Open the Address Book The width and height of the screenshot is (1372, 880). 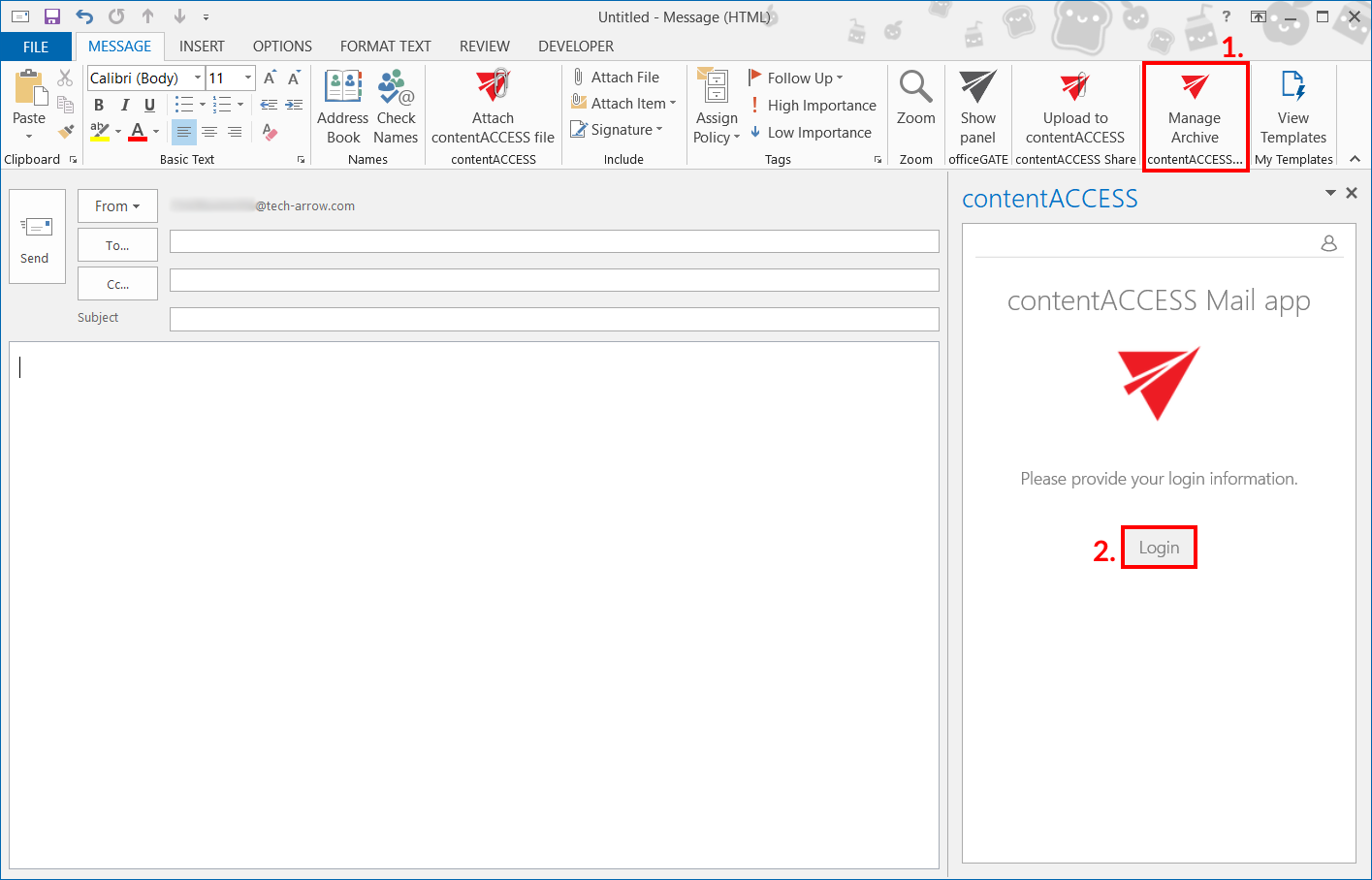tap(343, 107)
